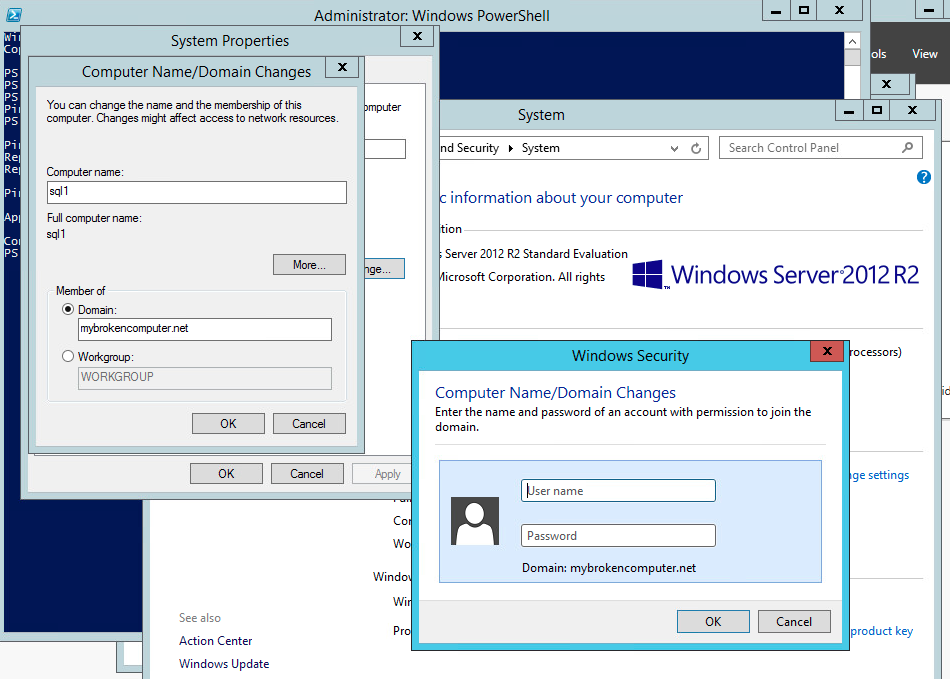Click the magnifier icon in Search Control Panel
950x679 pixels.
(907, 148)
